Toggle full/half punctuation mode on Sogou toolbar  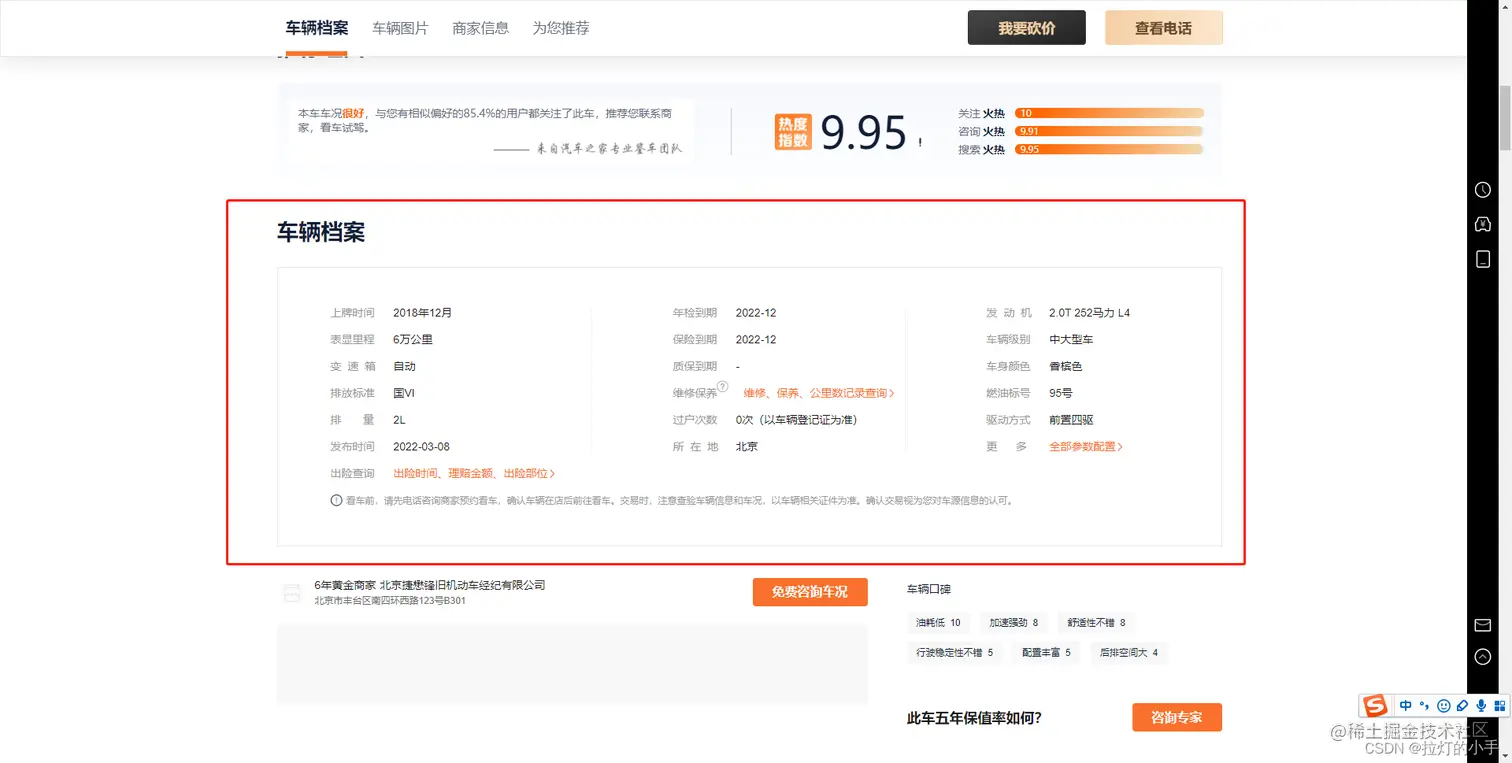1424,705
